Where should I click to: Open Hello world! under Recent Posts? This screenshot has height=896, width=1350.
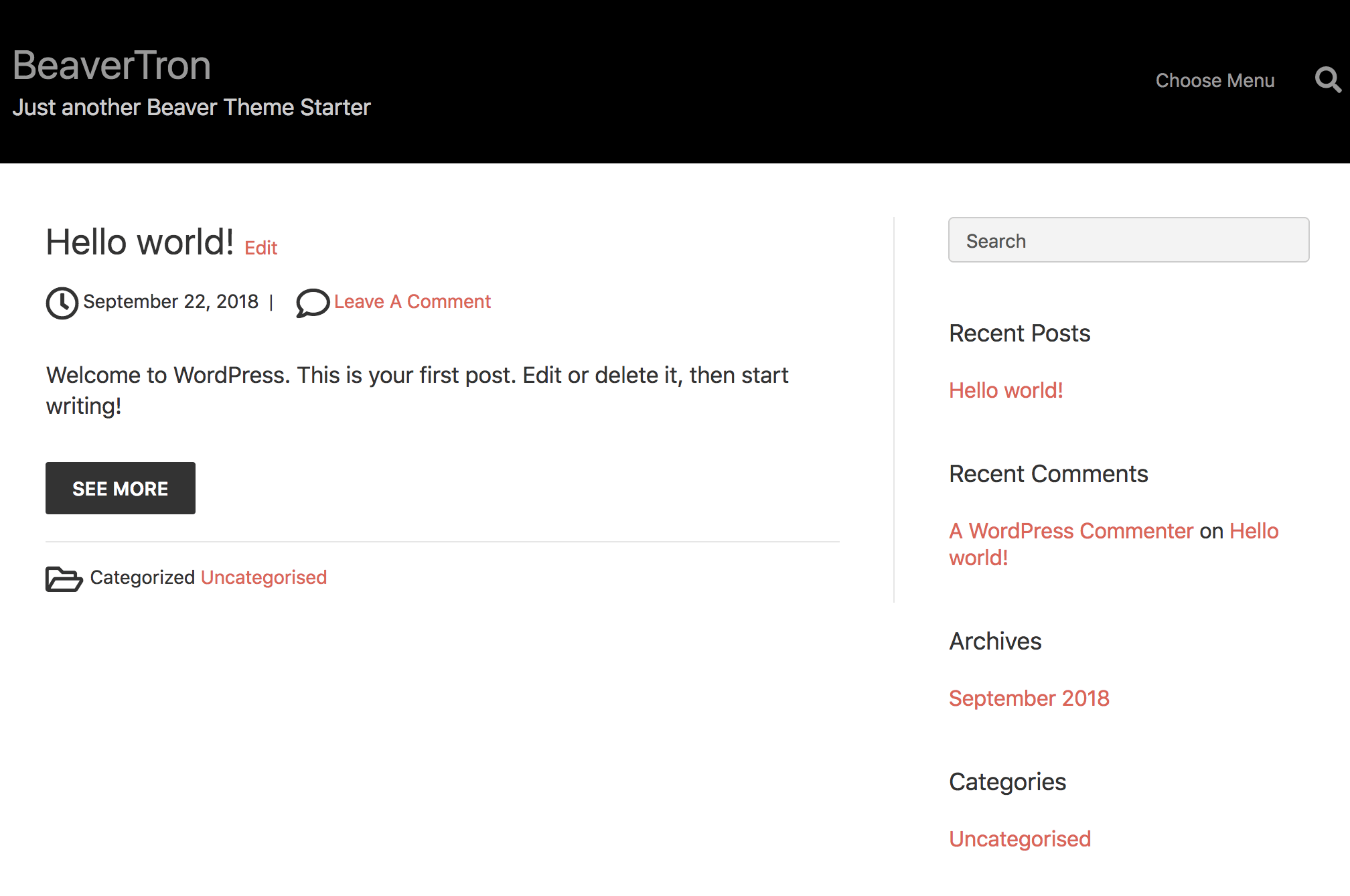(x=1006, y=390)
